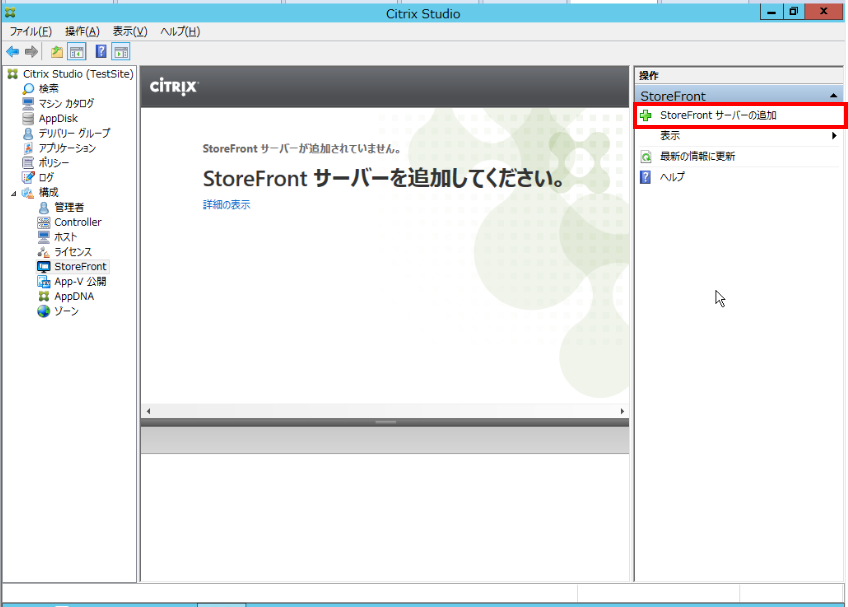Click the Up one level folder icon
Screen dimensions: 848x607
click(x=57, y=52)
